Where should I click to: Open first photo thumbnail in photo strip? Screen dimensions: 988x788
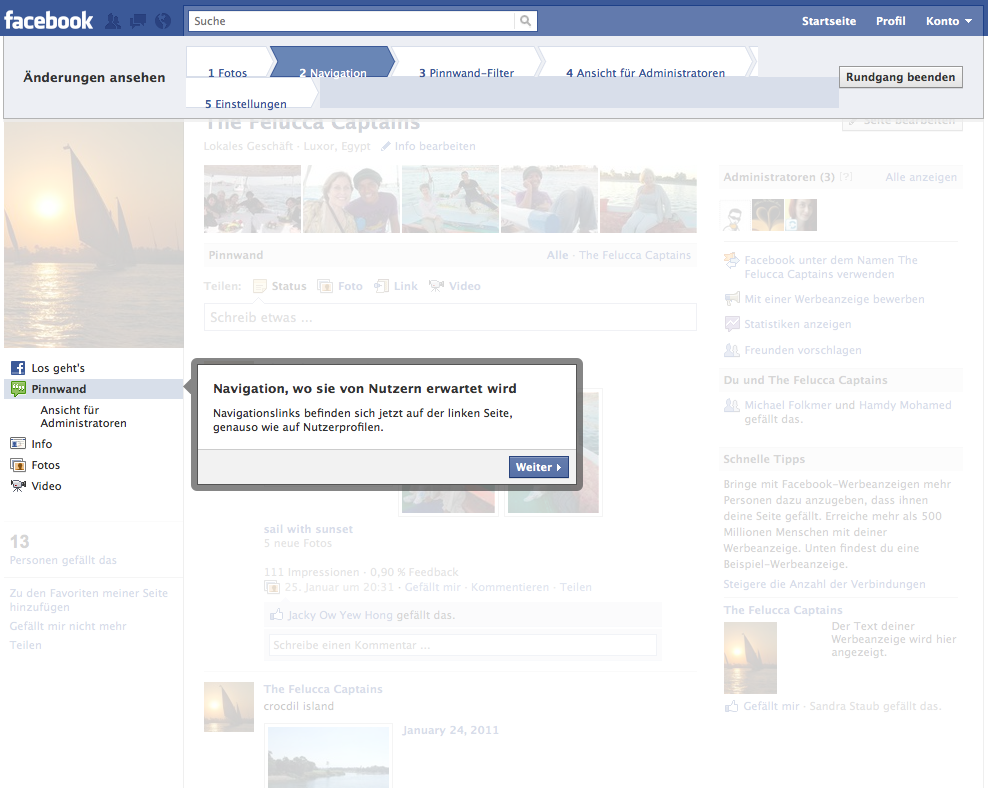(252, 199)
